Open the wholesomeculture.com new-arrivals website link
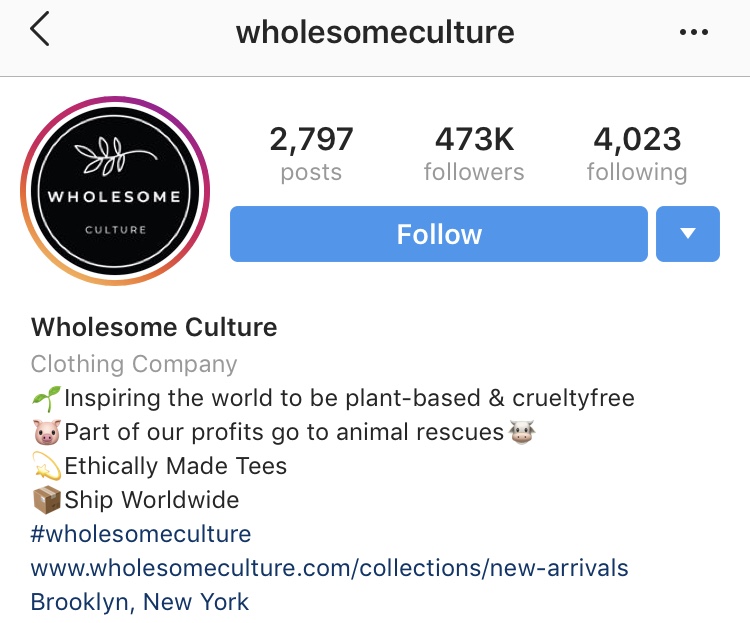Viewport: 750px width, 623px height. point(330,568)
